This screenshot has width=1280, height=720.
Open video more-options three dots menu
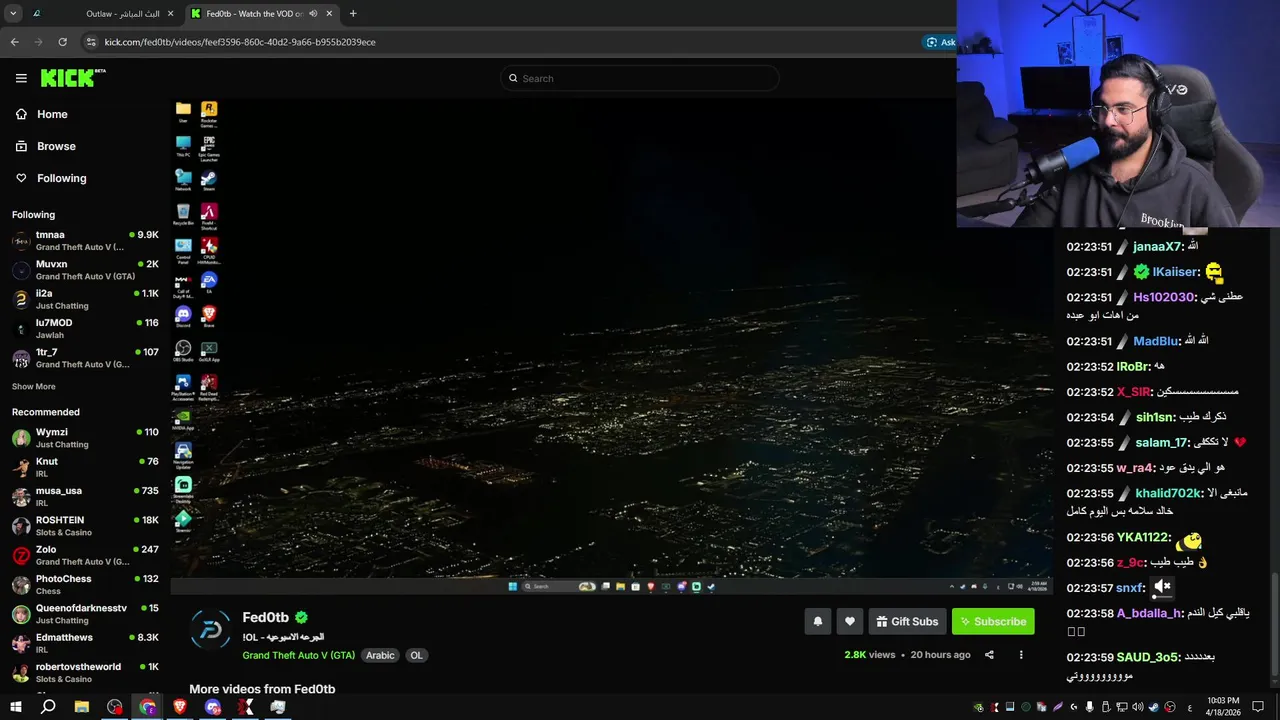pyautogui.click(x=1021, y=655)
